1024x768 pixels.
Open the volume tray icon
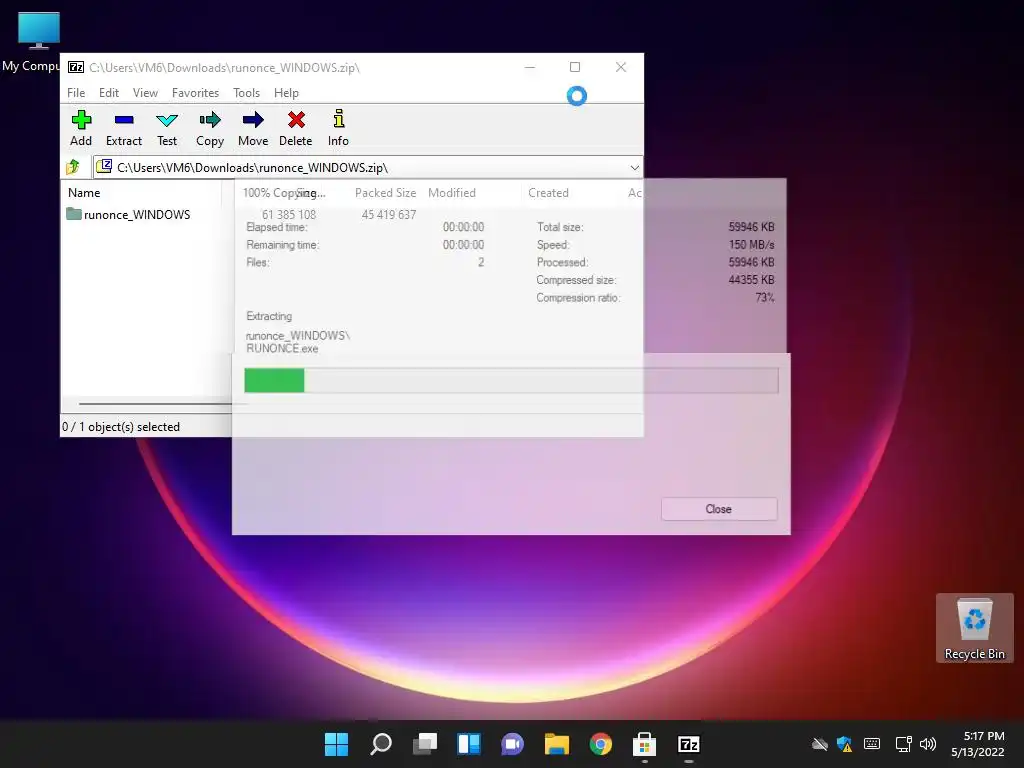point(927,744)
